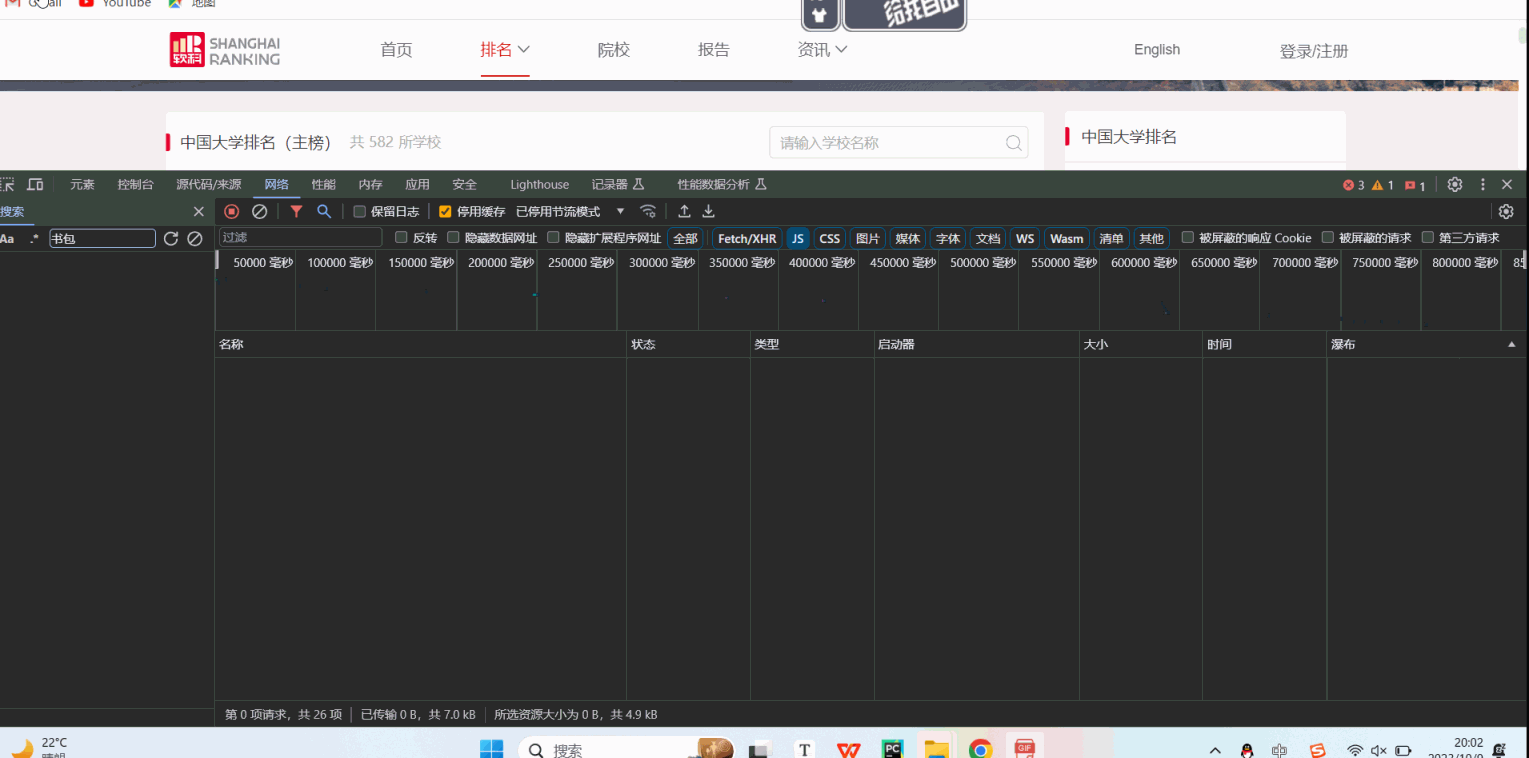Click the search text field containing 书包
The height and width of the screenshot is (758, 1529).
[103, 239]
